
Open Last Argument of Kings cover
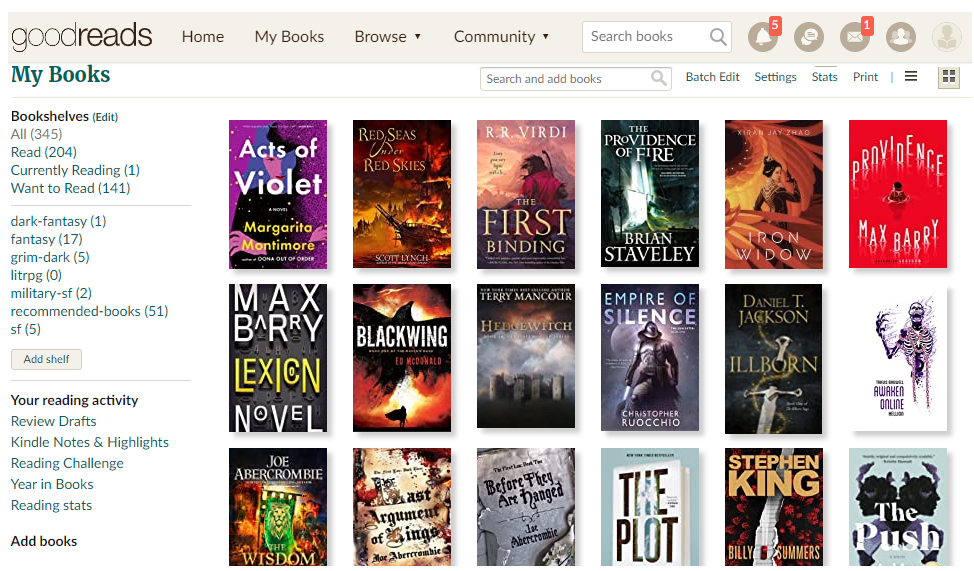(402, 507)
